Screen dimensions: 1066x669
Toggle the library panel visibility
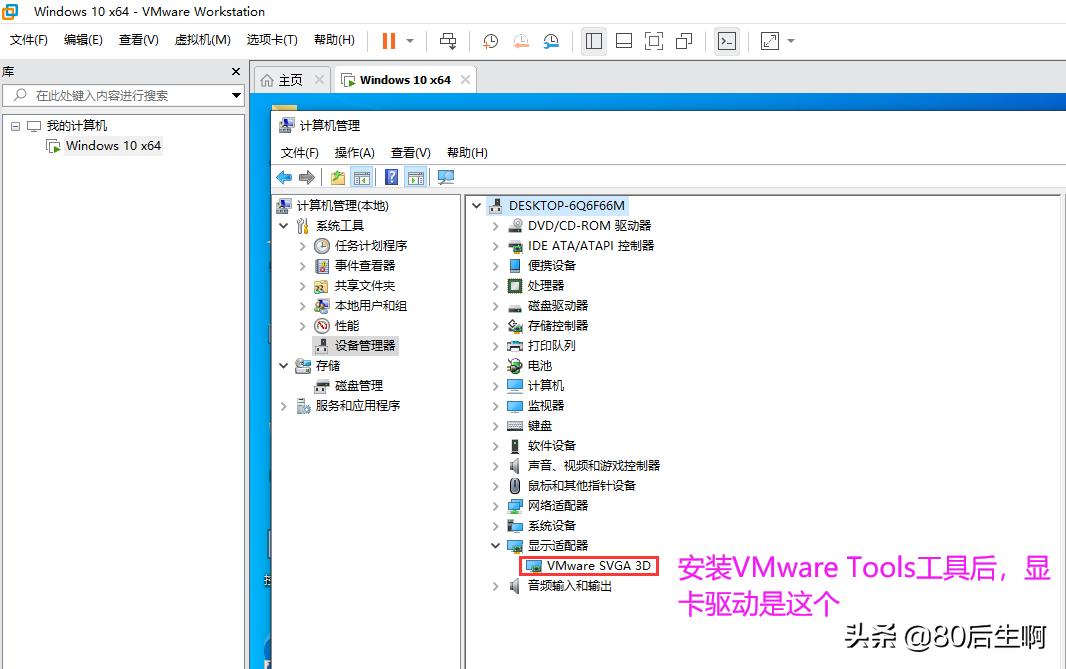(x=593, y=41)
